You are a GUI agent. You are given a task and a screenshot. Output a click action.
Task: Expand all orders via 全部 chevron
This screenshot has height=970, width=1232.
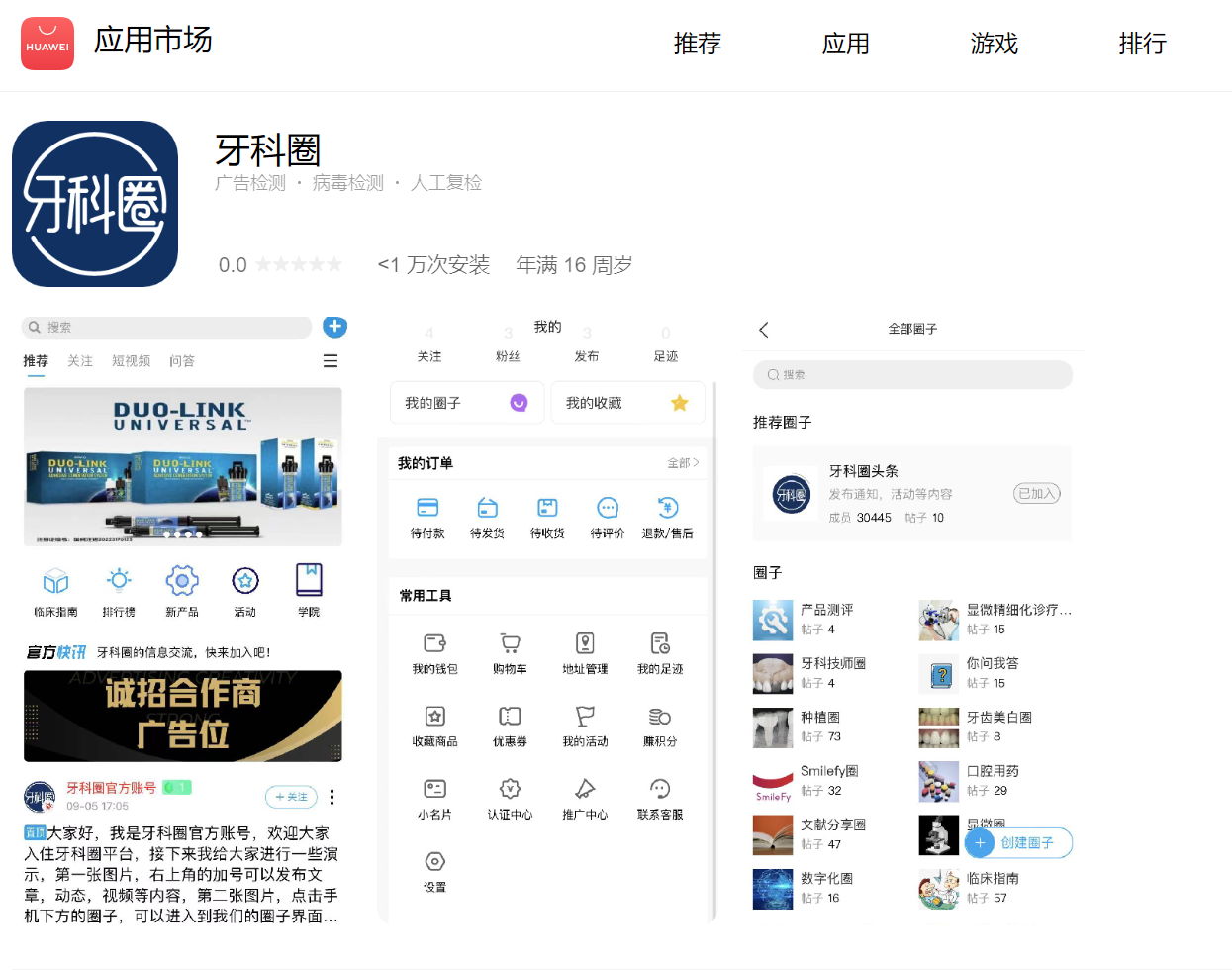684,463
